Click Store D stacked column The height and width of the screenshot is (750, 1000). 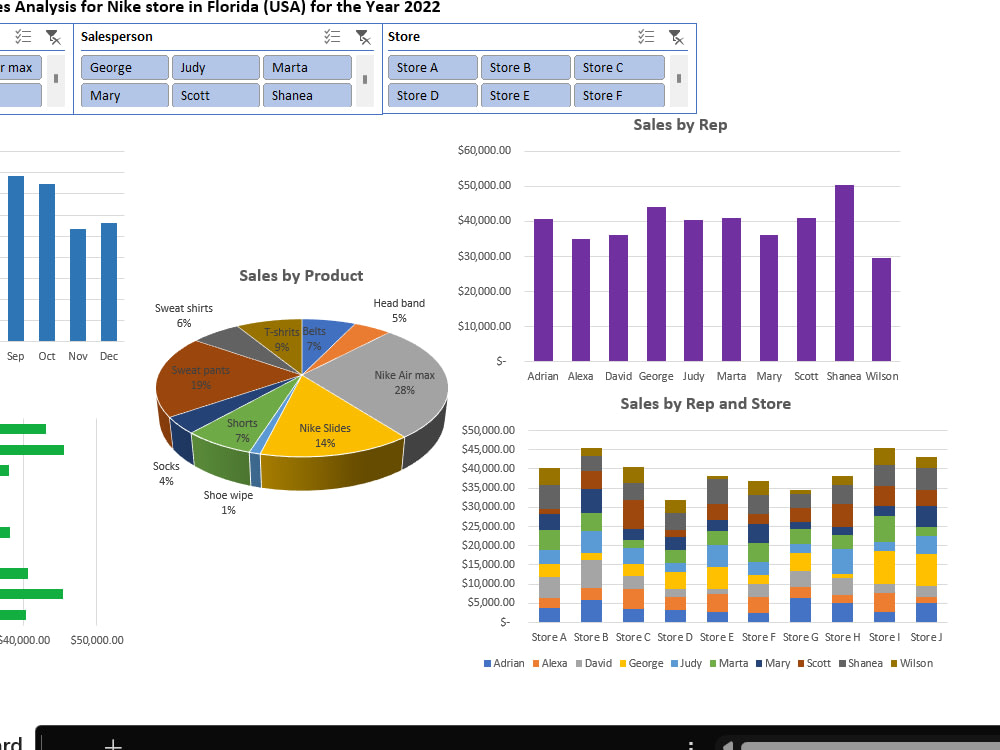tap(675, 561)
